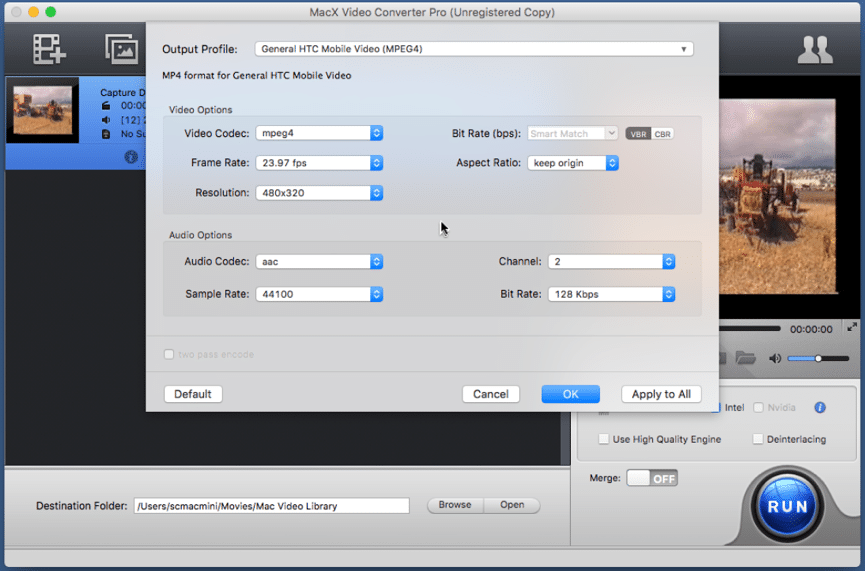The height and width of the screenshot is (571, 865).
Task: Click the Default button
Action: click(x=193, y=394)
